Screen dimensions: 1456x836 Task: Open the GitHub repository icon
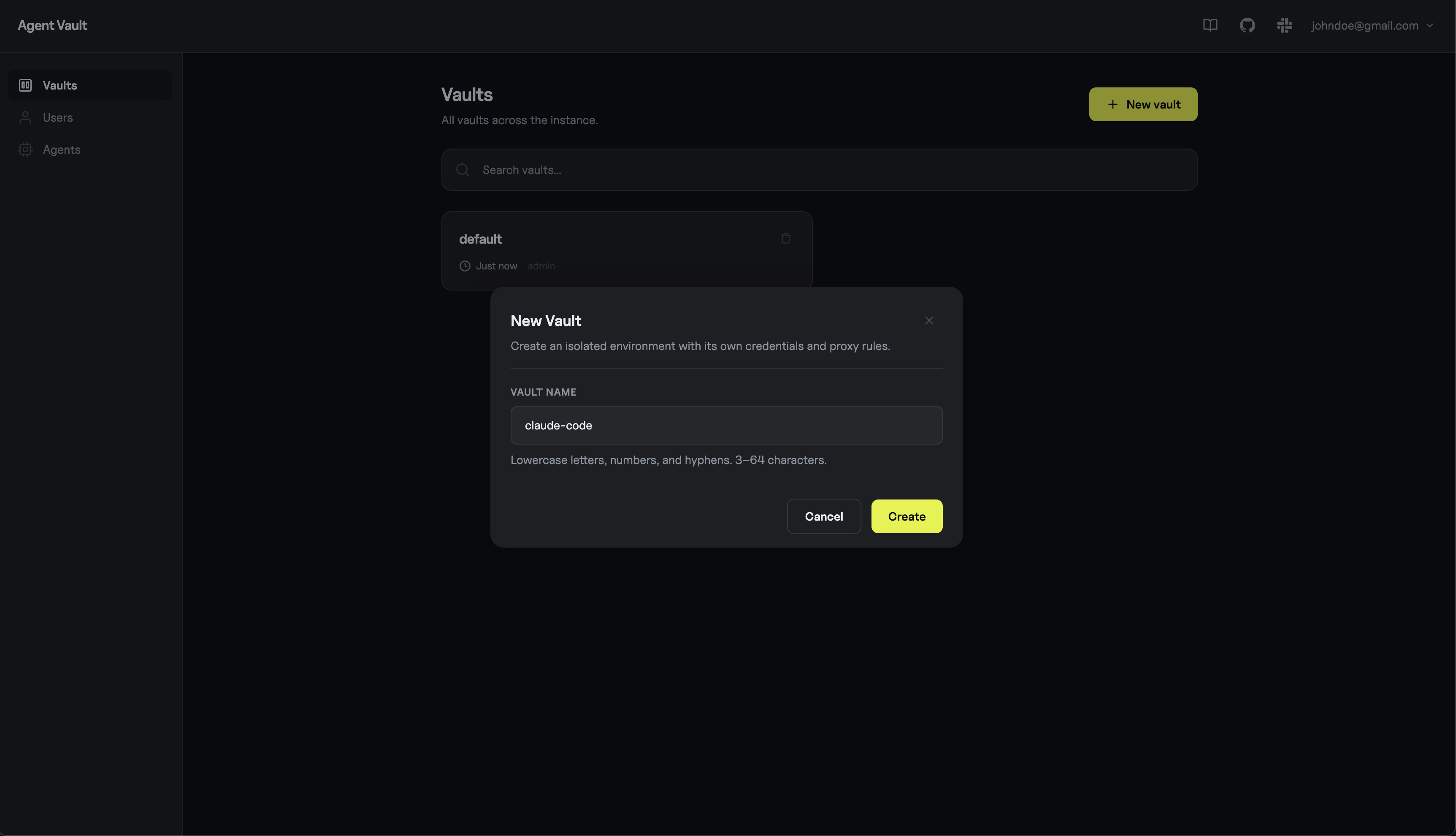[x=1247, y=25]
